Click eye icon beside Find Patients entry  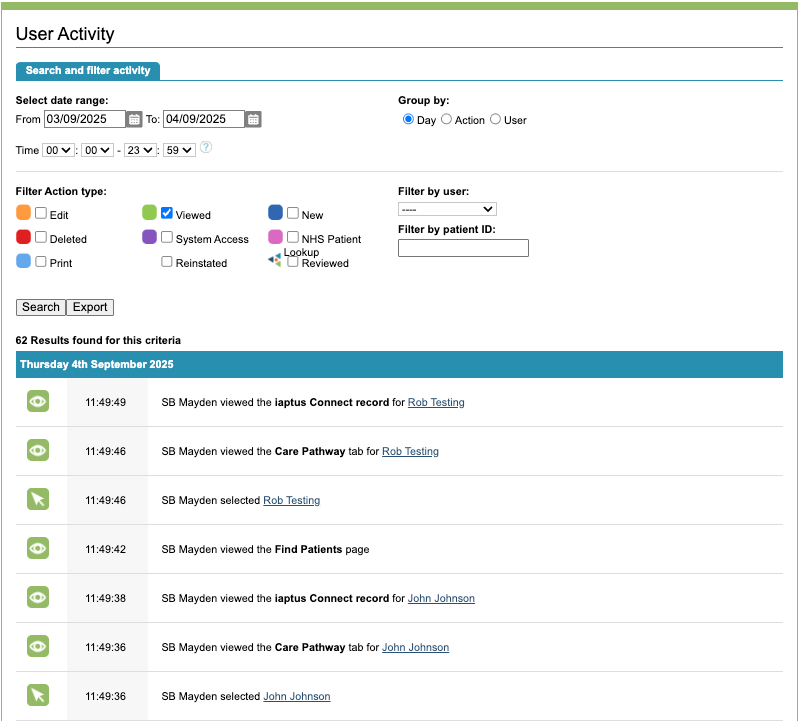38,549
